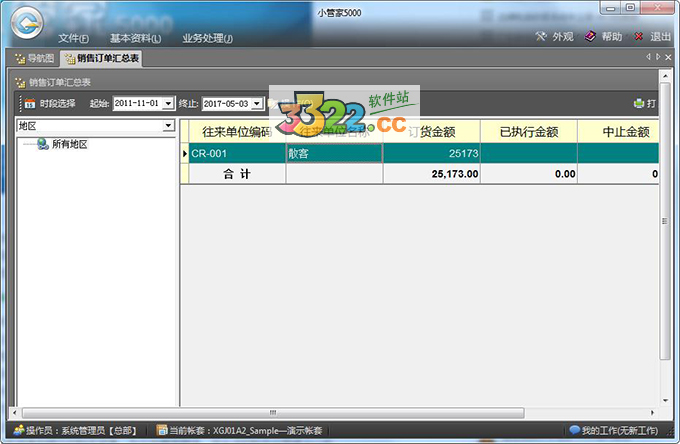Click the 时段选择 calendar icon

click(30, 103)
